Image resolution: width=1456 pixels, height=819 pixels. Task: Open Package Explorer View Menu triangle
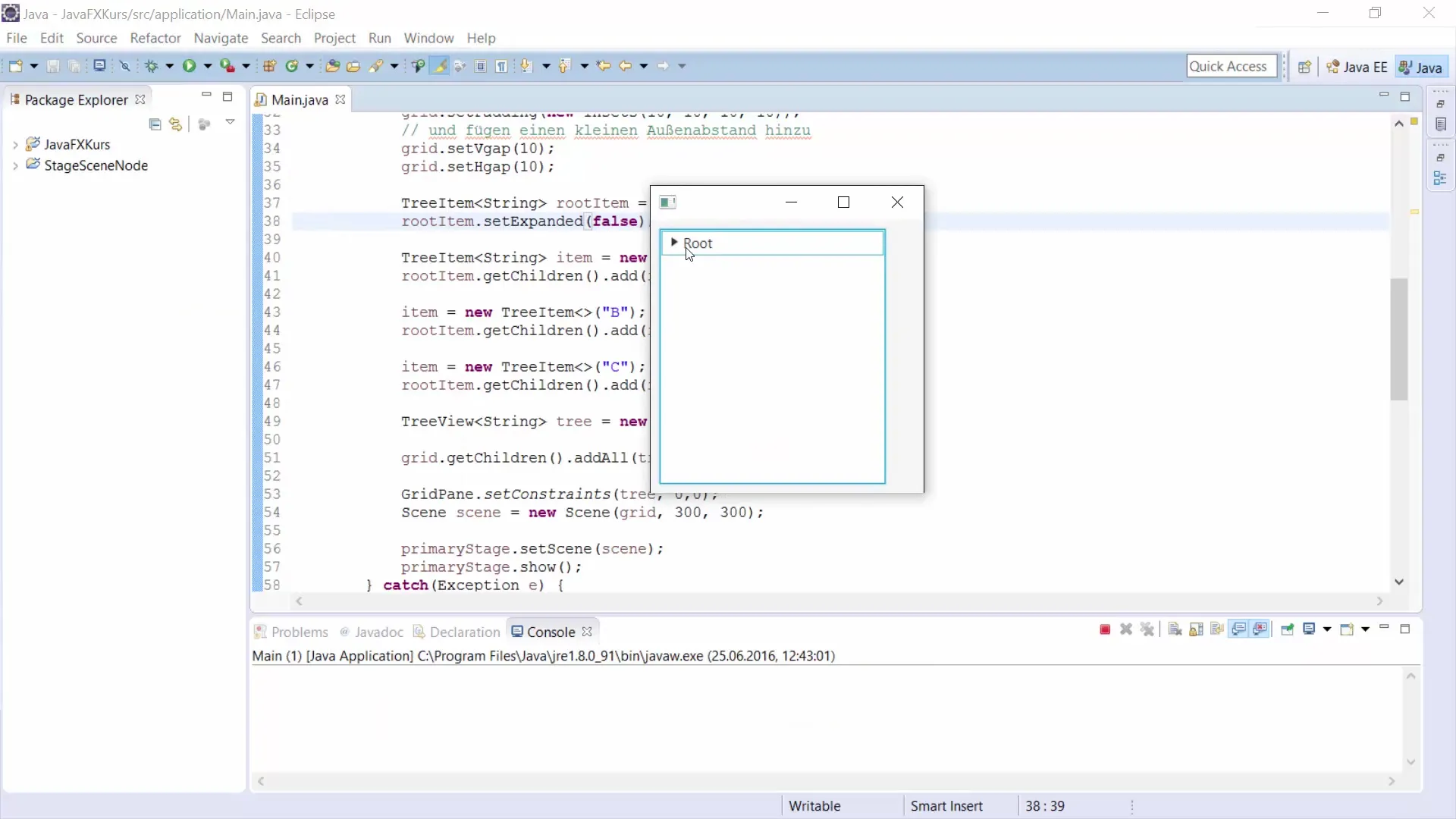(230, 122)
